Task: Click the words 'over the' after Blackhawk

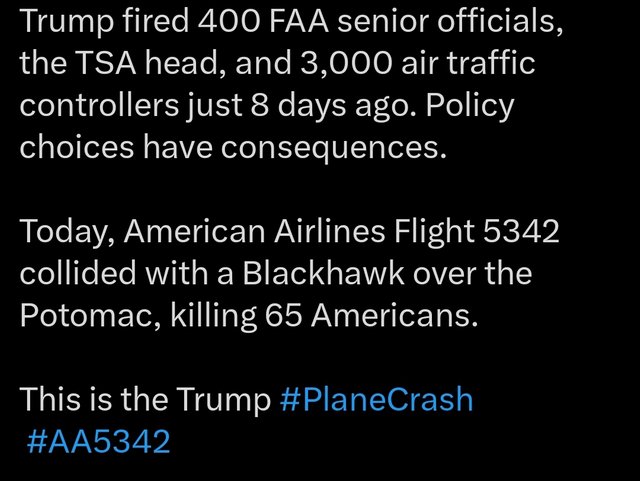Action: click(x=472, y=273)
